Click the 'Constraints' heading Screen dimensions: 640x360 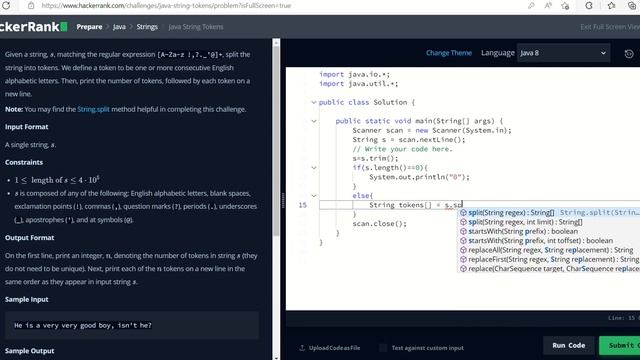click(x=24, y=162)
